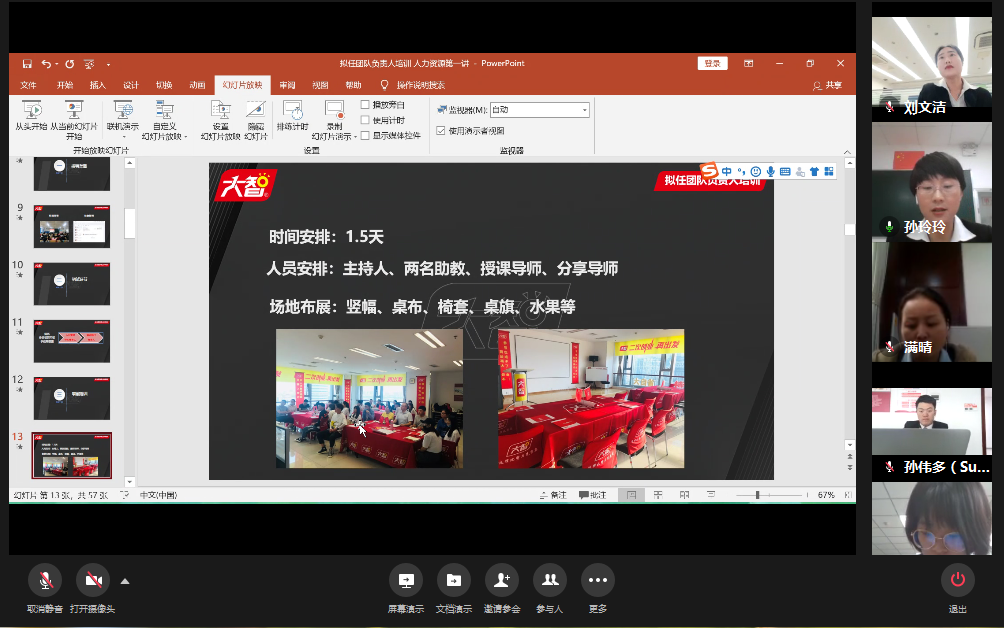Open the 插入 ribbon tab

[97, 85]
